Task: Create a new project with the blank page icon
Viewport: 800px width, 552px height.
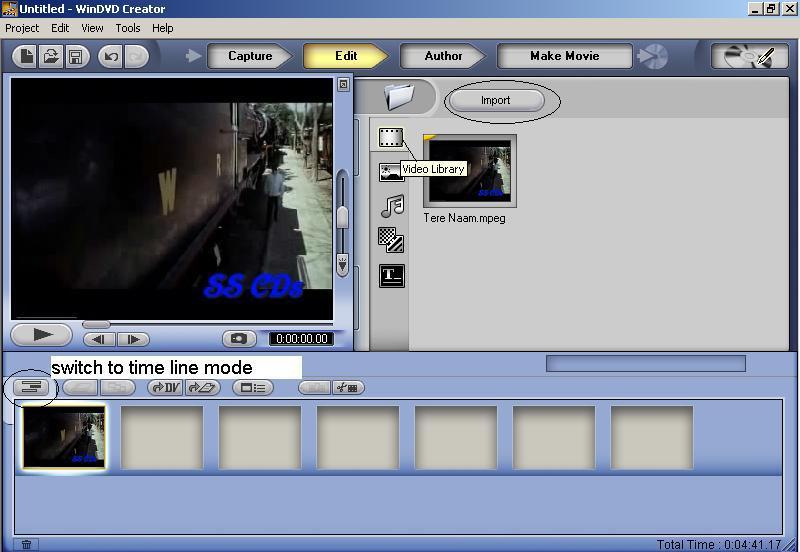Action: [x=26, y=56]
